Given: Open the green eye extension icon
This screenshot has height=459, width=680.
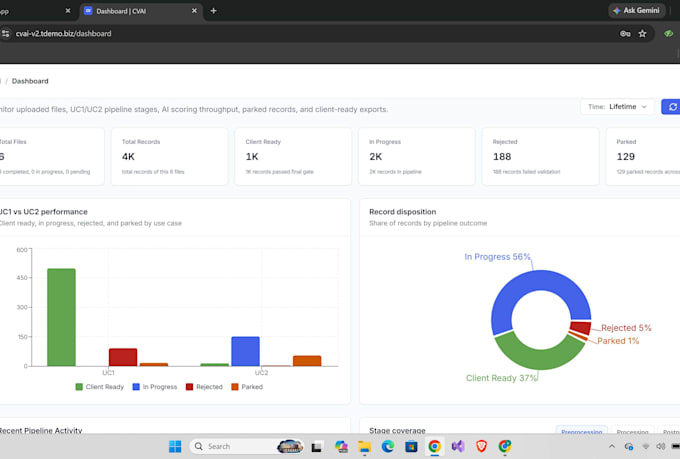Looking at the screenshot, I should (668, 33).
